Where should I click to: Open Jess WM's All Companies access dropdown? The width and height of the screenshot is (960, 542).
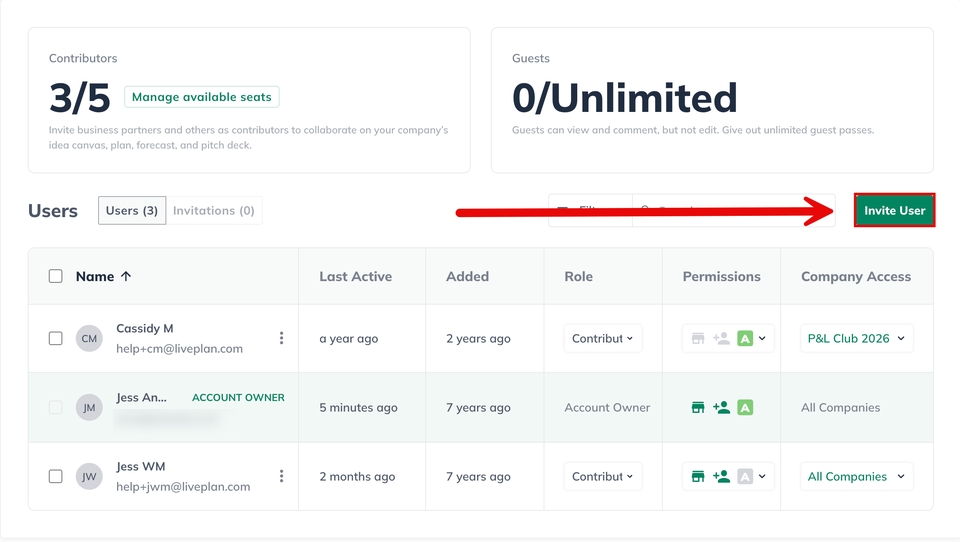857,476
